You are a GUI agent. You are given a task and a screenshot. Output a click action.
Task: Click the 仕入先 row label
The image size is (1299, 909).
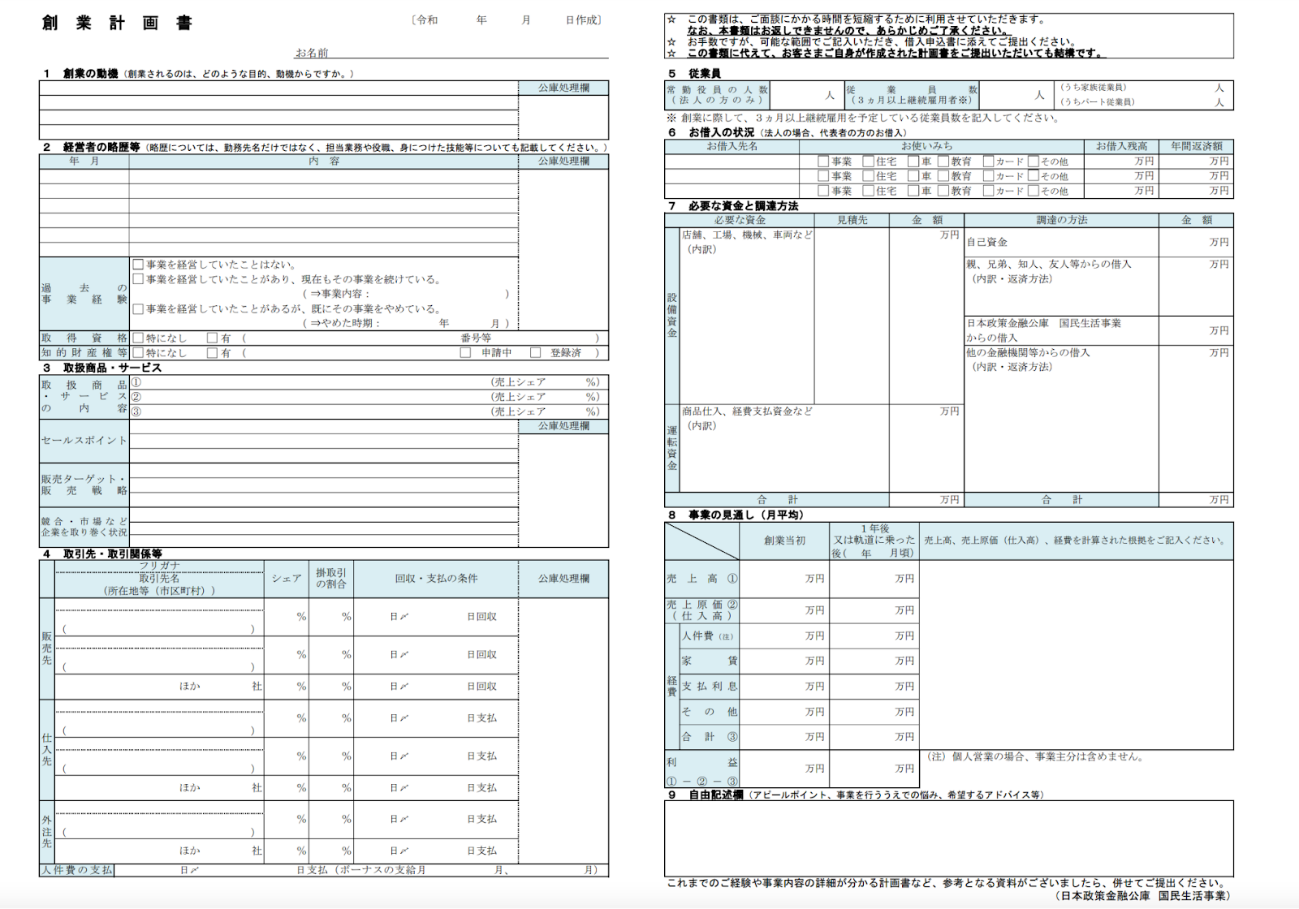coord(47,748)
